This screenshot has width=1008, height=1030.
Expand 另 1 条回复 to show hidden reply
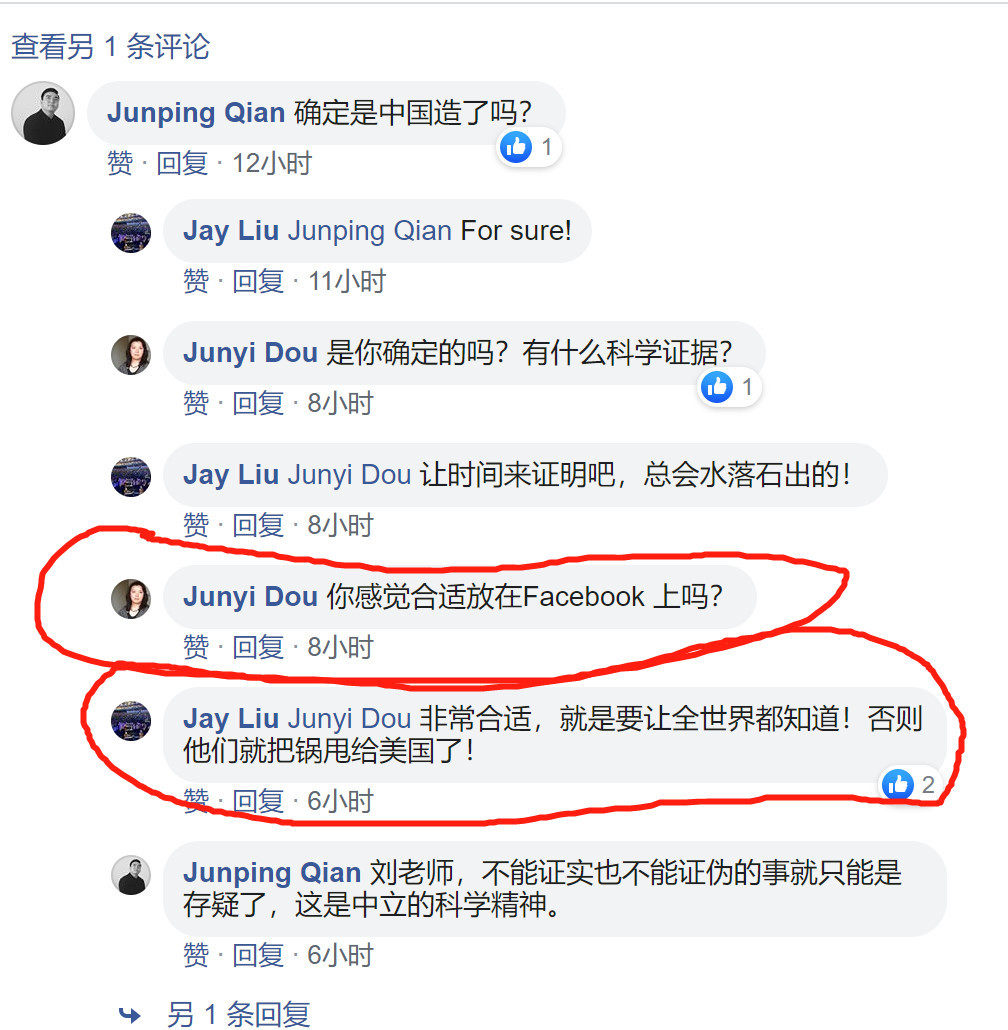[238, 1014]
